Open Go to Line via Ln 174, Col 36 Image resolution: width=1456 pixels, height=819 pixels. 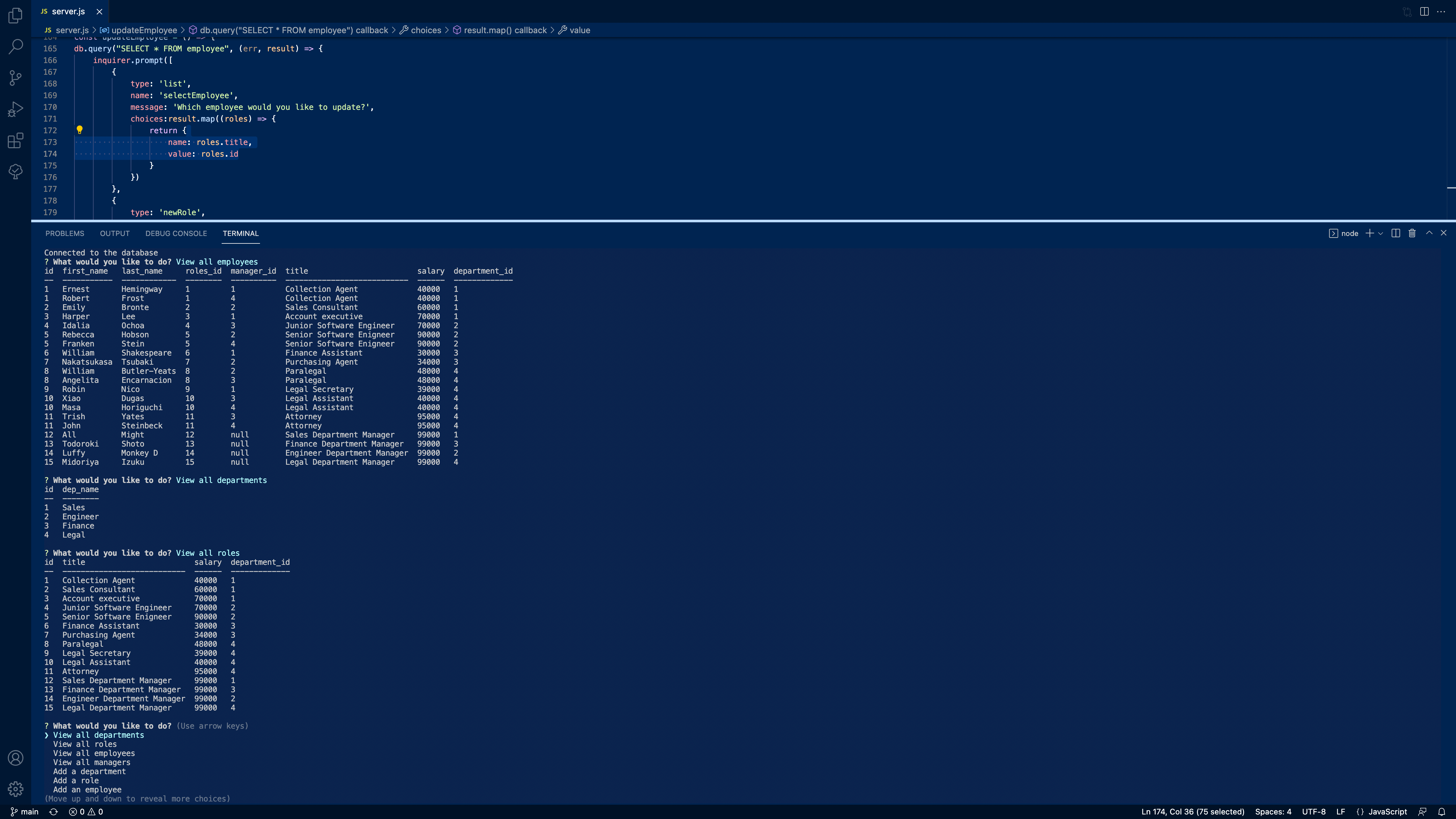[x=1193, y=812]
